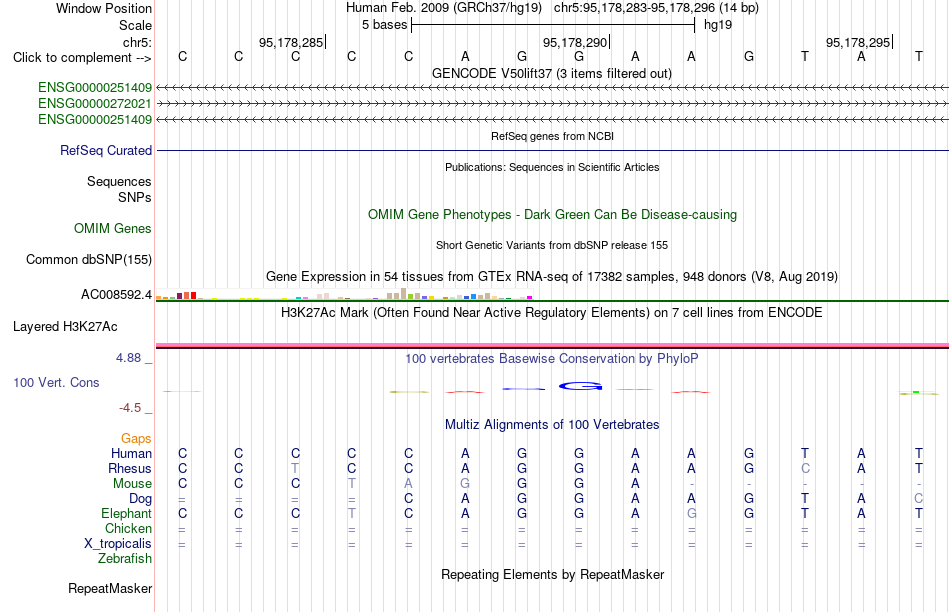Click the 100 Vert. Cons label
Screen dimensions: 950x612
(56, 382)
